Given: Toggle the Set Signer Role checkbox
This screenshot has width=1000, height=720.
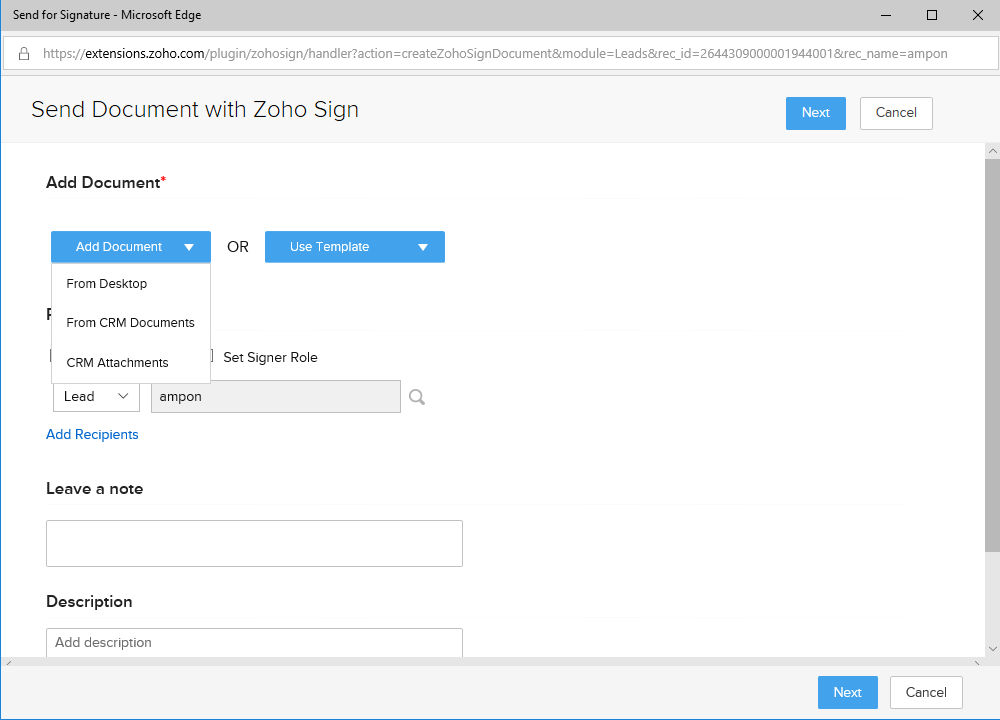Looking at the screenshot, I should point(210,356).
